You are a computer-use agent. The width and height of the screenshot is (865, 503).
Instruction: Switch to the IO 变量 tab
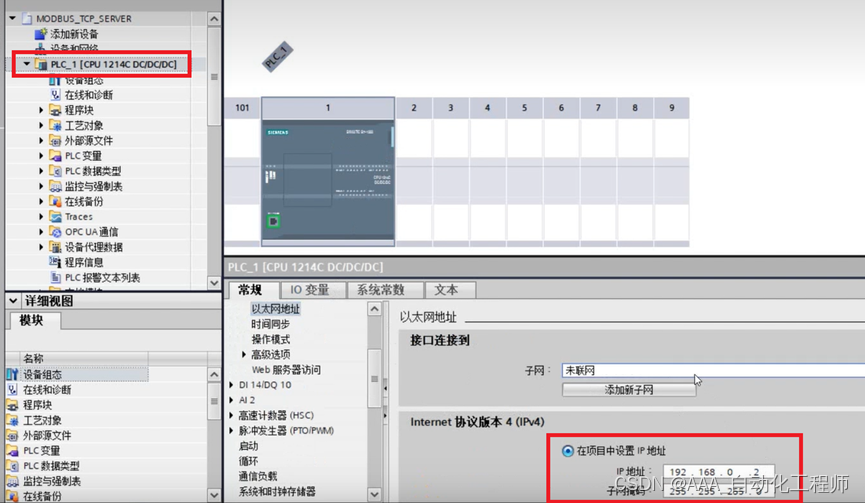[x=312, y=290]
